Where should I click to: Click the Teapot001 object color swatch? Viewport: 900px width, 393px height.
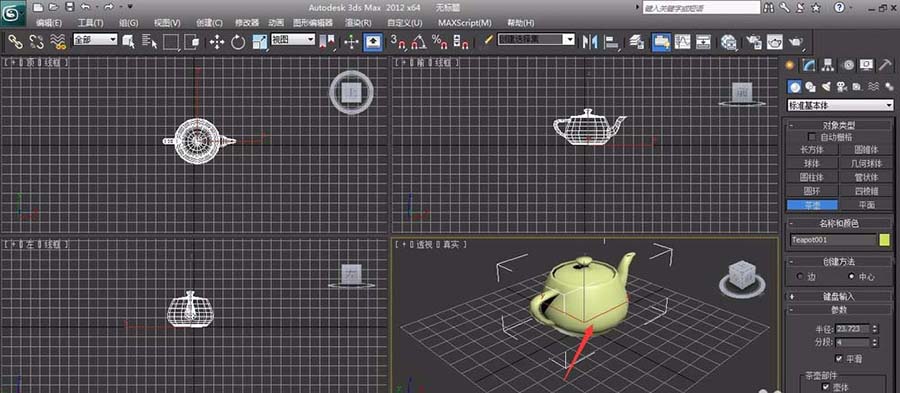tap(885, 240)
